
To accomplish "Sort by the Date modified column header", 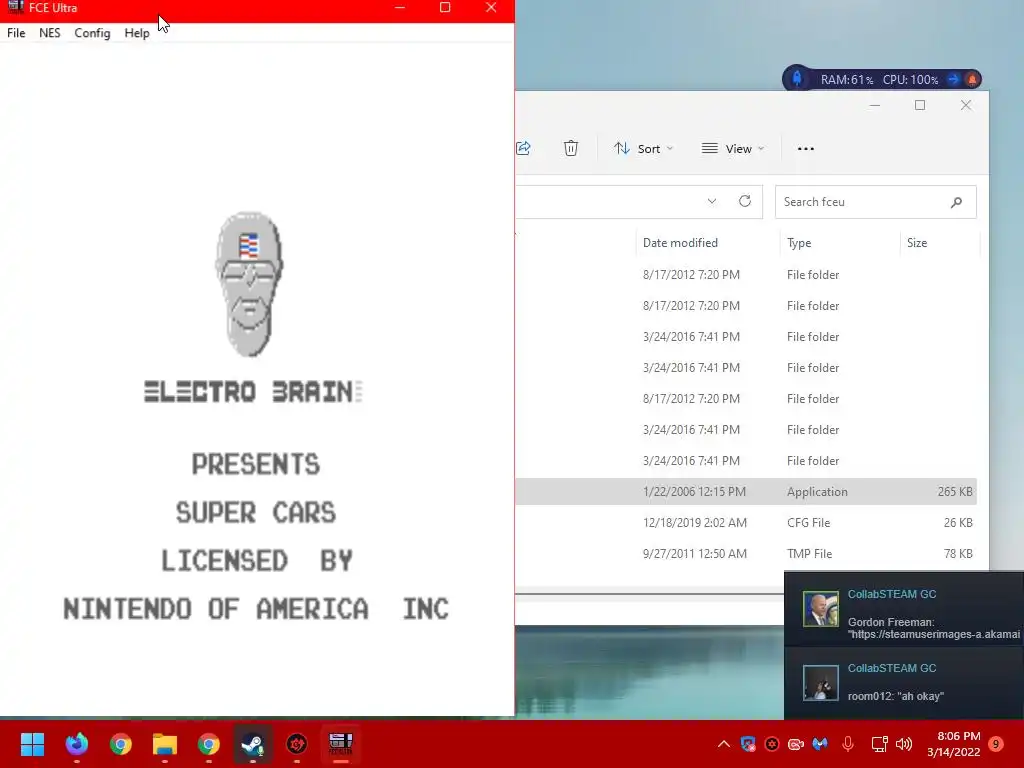I will point(680,243).
